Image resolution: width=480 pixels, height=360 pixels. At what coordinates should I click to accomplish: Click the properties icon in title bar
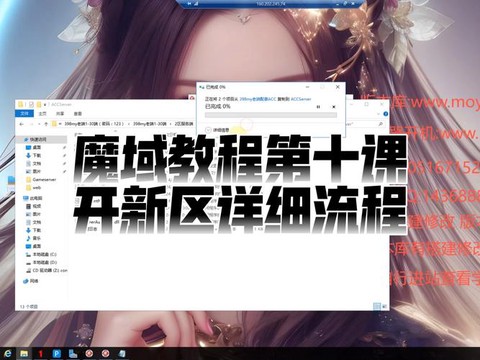pos(31,105)
